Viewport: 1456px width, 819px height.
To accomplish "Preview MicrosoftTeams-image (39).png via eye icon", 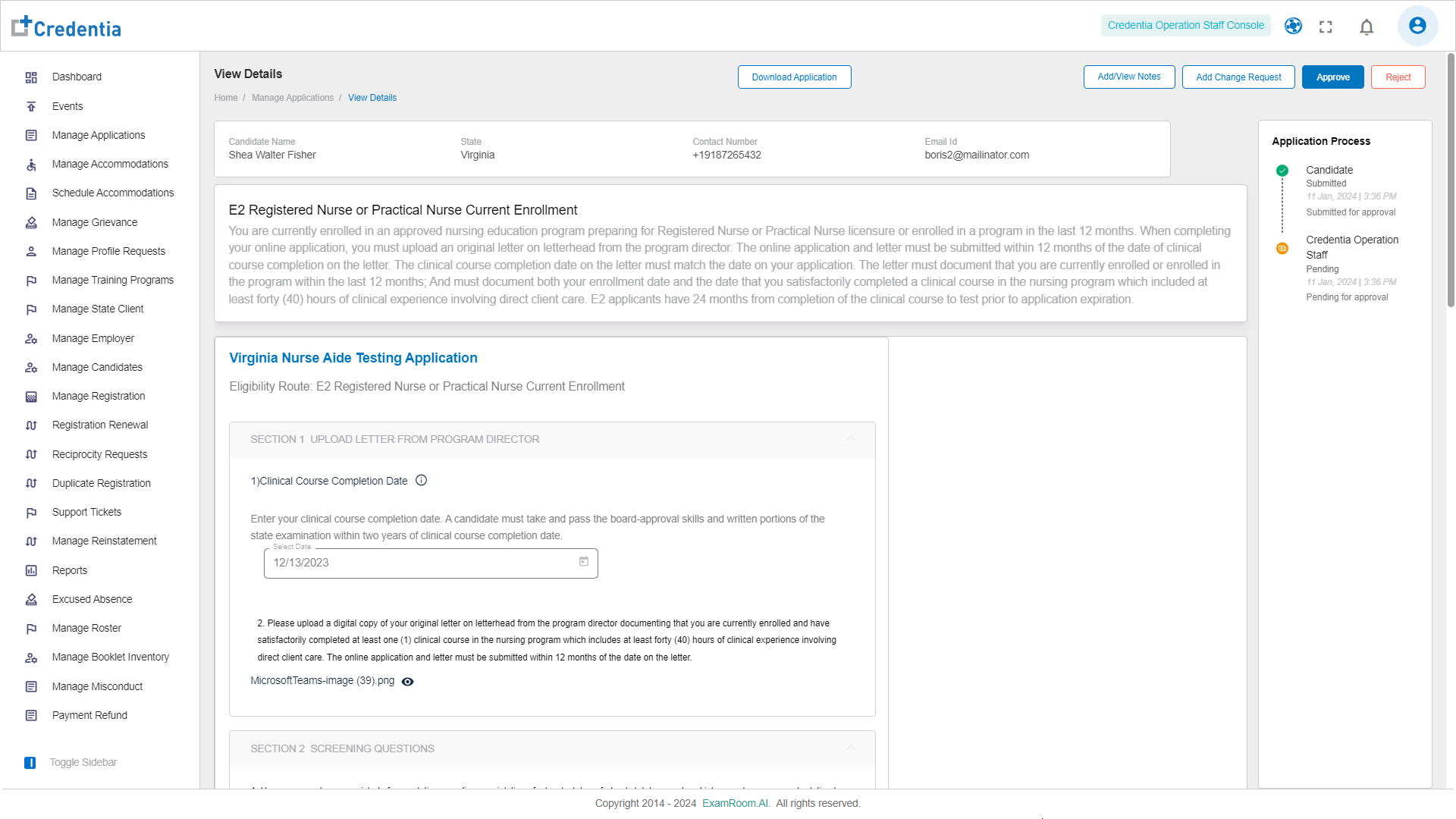I will tap(407, 682).
